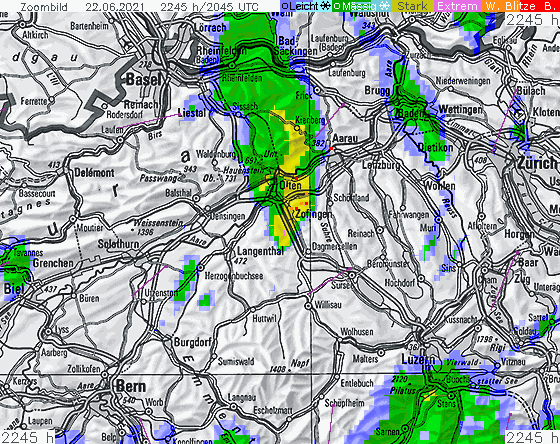Click the Willisau town marker circle

click(x=308, y=306)
